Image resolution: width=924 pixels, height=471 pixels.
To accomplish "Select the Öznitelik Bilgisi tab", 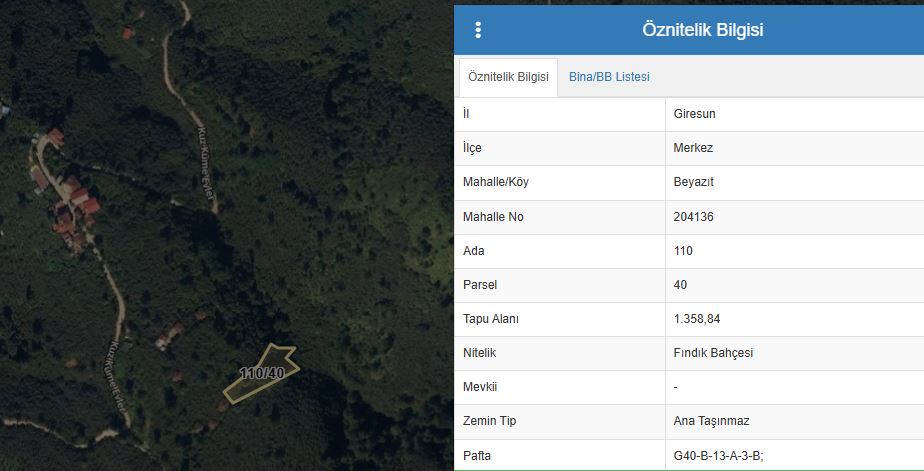I will click(508, 77).
